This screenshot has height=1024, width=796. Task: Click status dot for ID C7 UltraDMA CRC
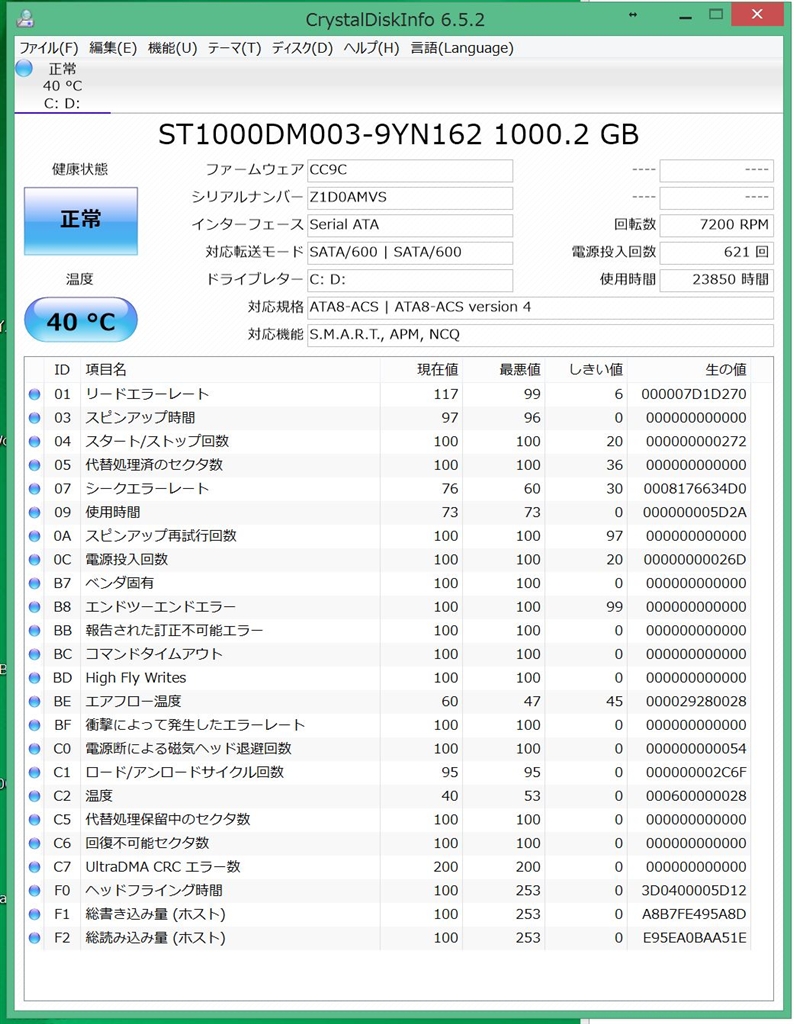[35, 867]
